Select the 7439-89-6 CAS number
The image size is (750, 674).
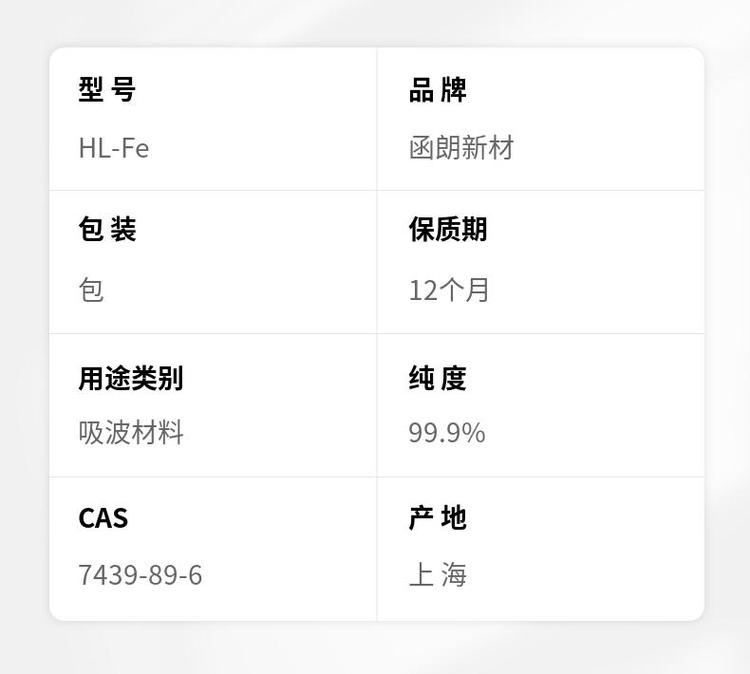[140, 576]
